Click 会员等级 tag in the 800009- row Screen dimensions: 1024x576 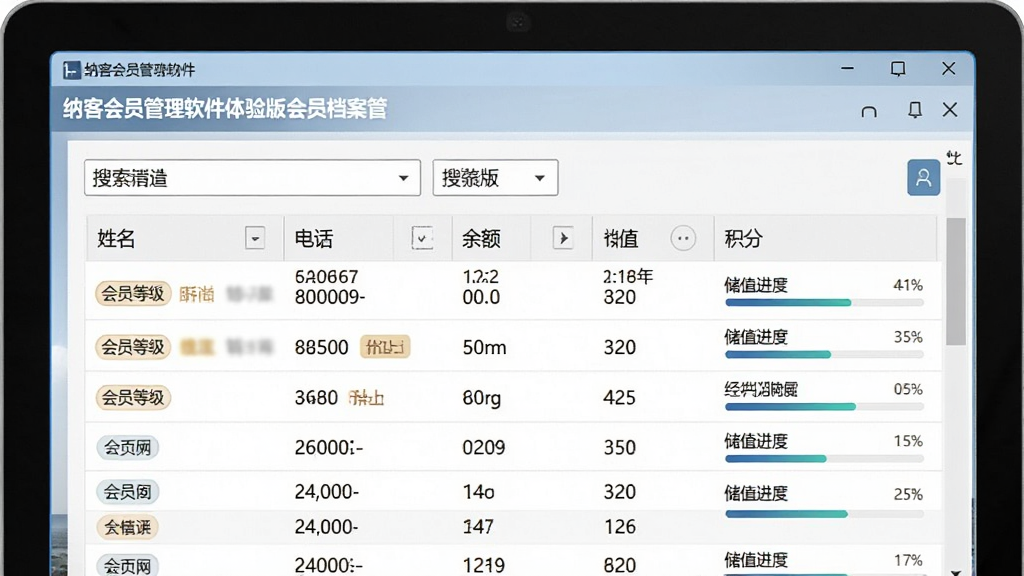(x=133, y=294)
